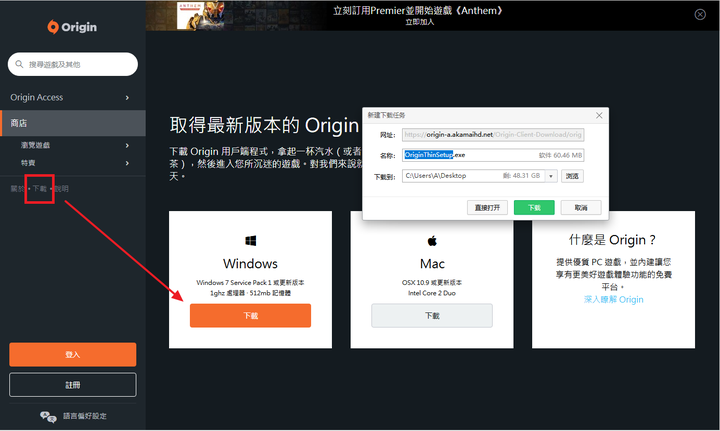
Task: Edit the OriginThinSetup.exe file name field
Action: (493, 155)
